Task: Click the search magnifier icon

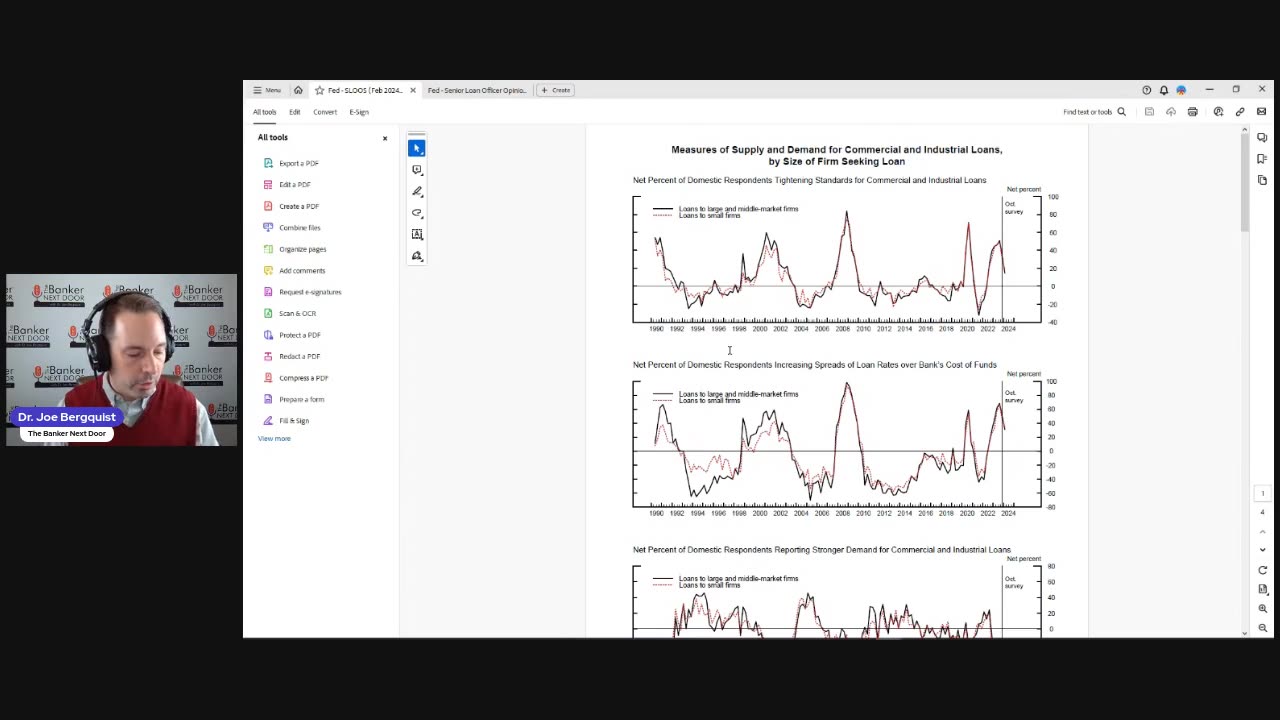Action: 1121,112
